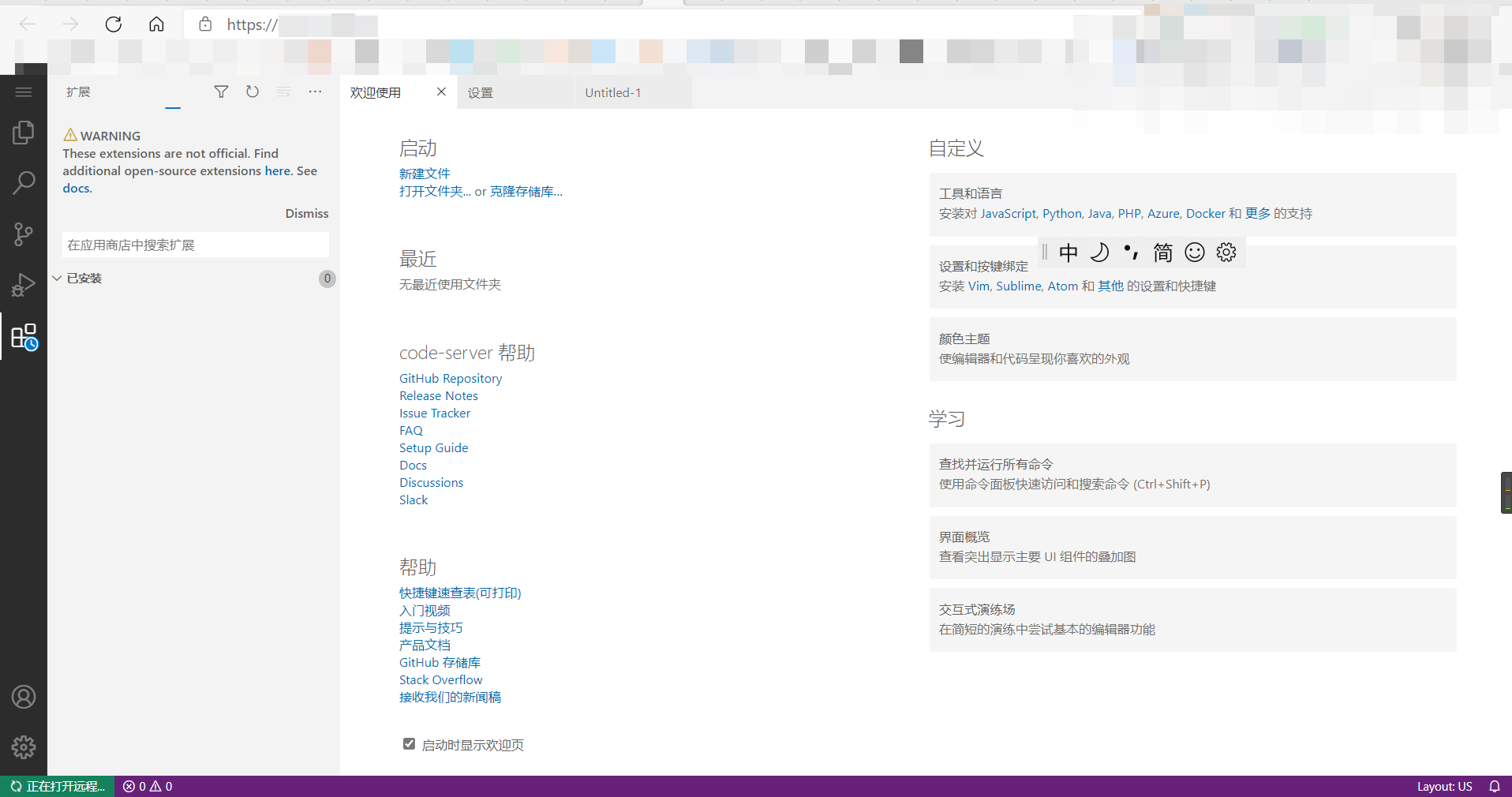The height and width of the screenshot is (797, 1512).
Task: Open the 界面概览 card
Action: click(1193, 548)
